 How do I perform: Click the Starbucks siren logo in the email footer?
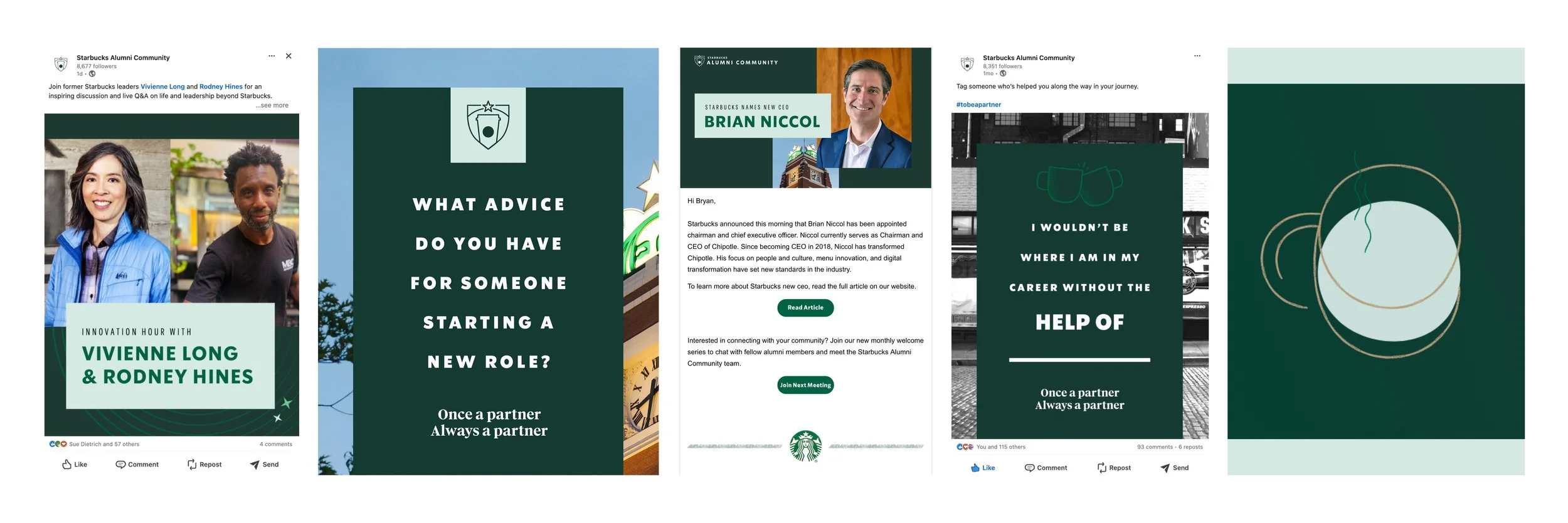(805, 446)
